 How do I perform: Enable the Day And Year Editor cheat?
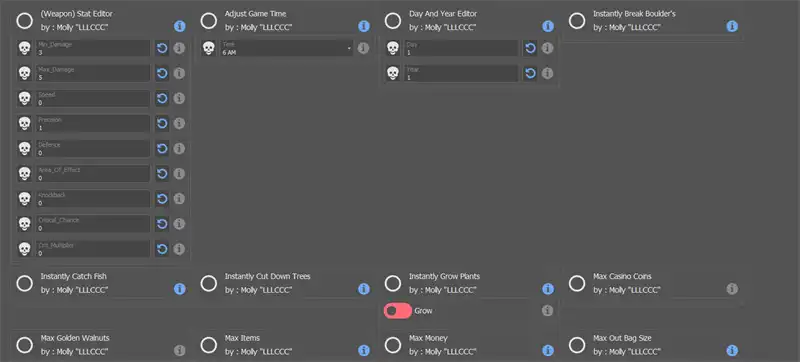(393, 21)
